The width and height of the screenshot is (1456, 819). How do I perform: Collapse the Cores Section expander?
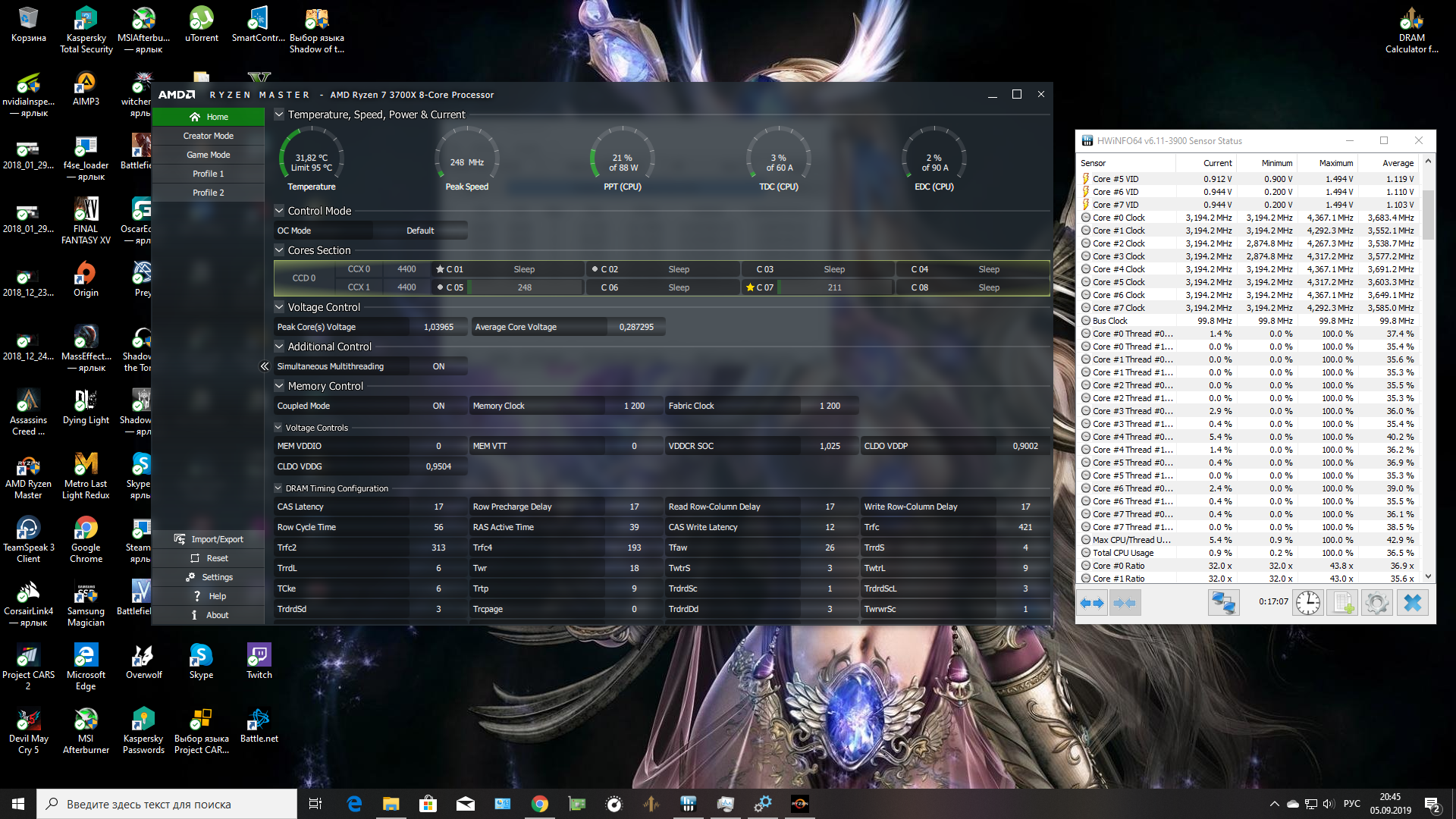coord(279,250)
